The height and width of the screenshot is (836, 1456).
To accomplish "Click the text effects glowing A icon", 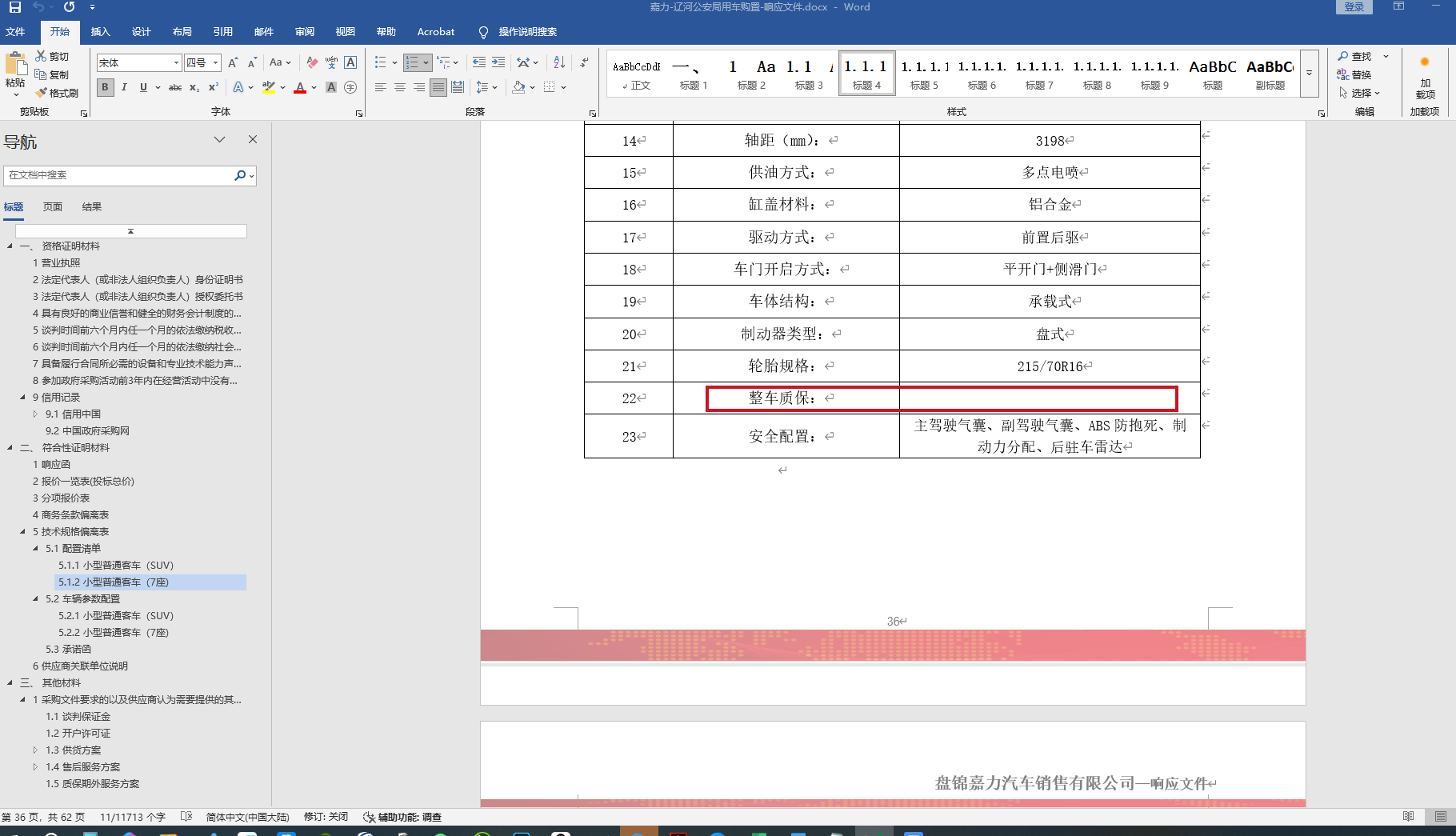I will [238, 87].
